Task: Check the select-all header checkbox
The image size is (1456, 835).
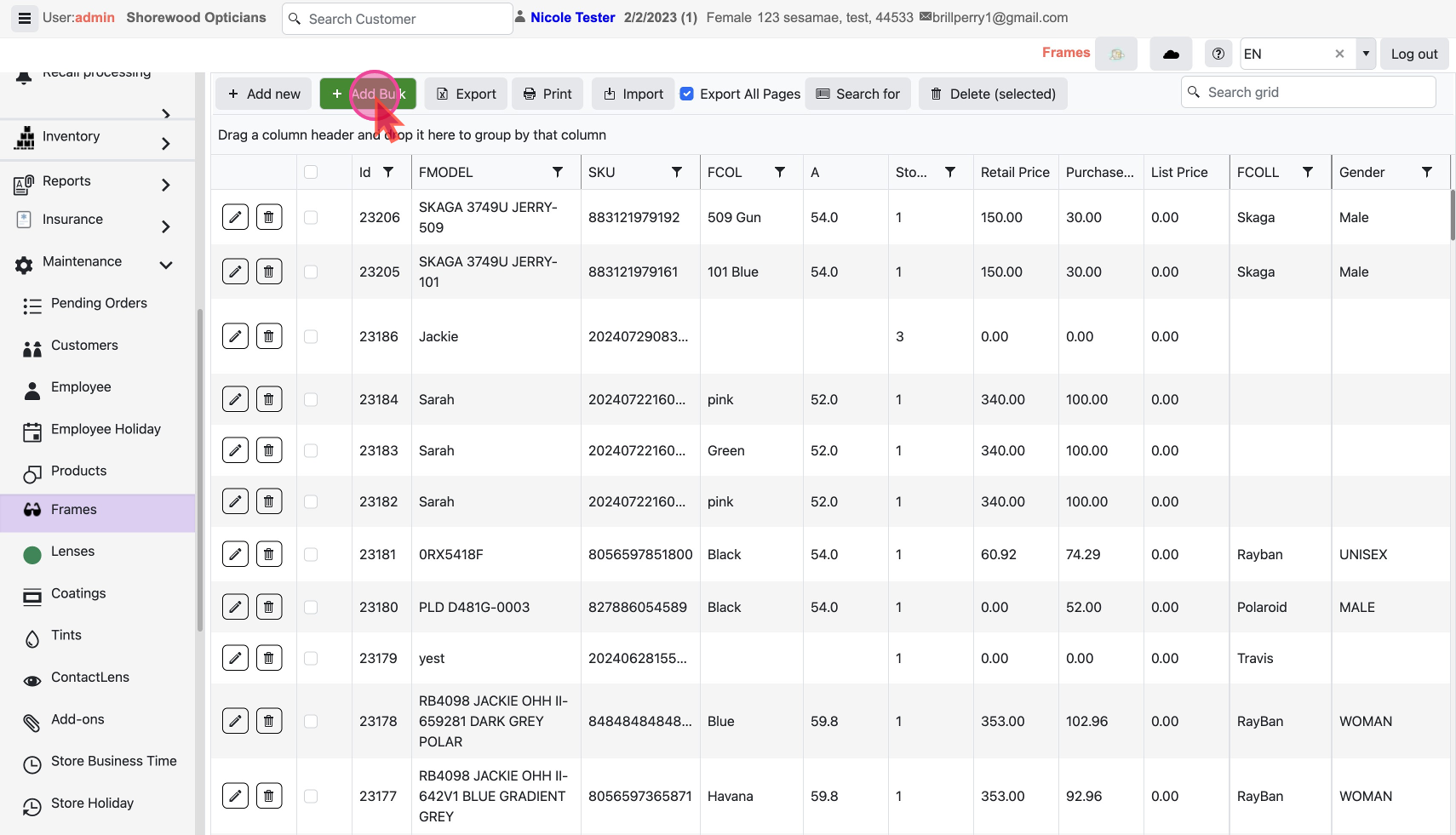Action: click(x=311, y=172)
